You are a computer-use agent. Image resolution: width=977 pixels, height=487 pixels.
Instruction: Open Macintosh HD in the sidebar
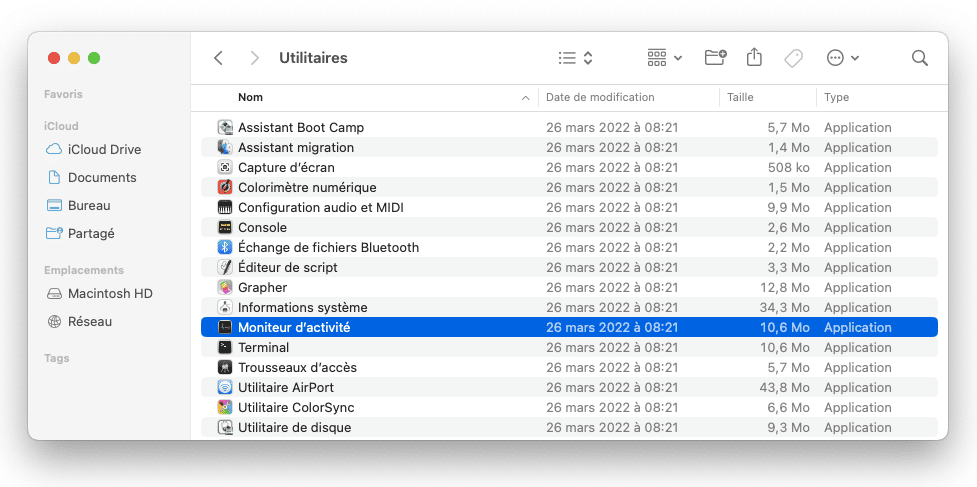(x=100, y=293)
